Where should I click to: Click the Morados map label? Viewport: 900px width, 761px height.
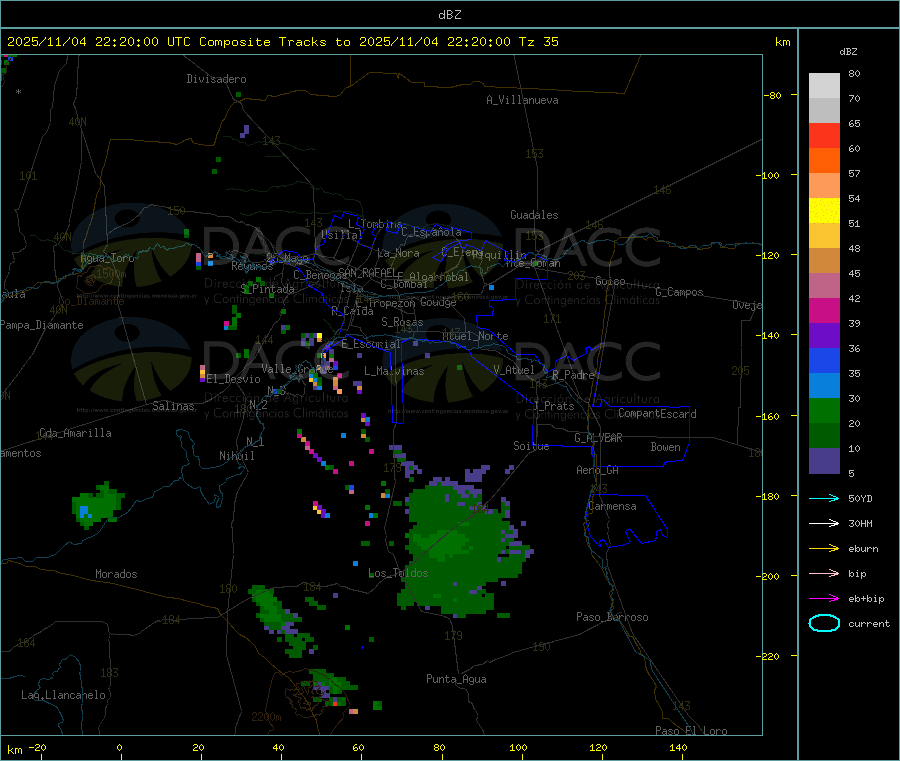116,574
